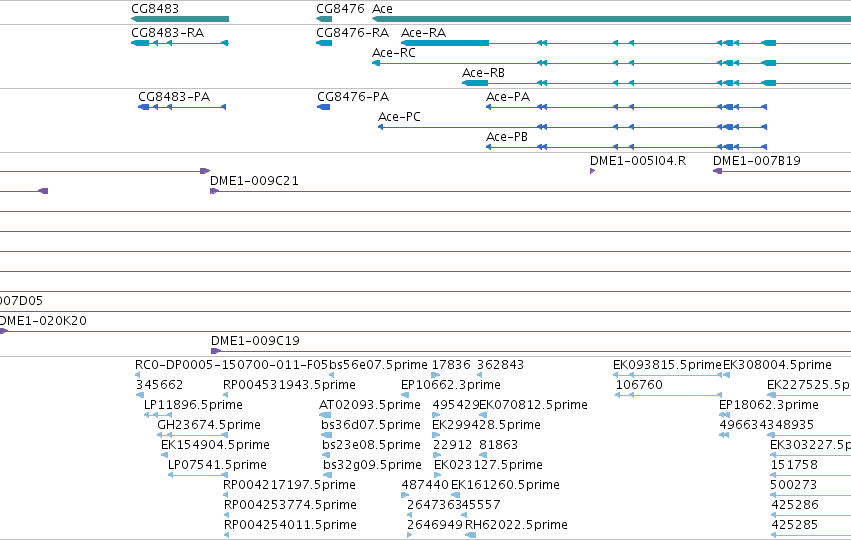Click the 81863 feature label
Image resolution: width=851 pixels, height=540 pixels.
click(x=498, y=445)
